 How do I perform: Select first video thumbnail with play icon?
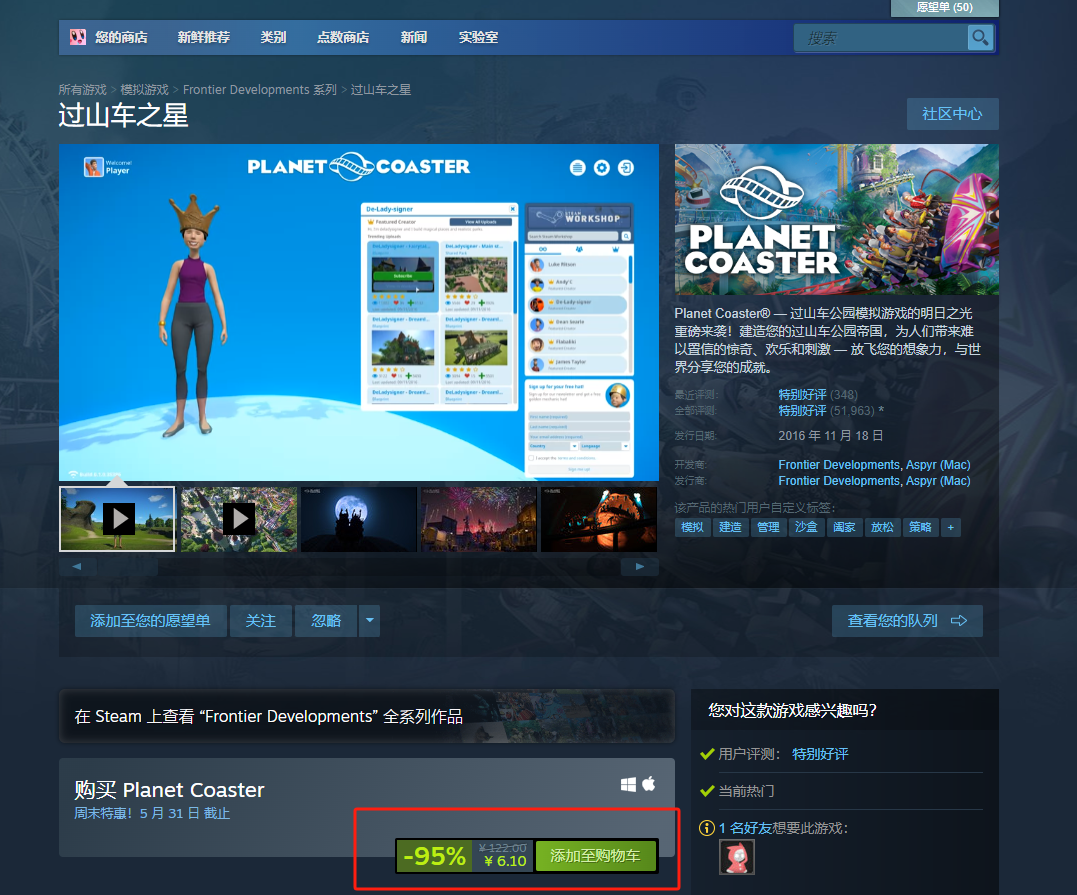(117, 519)
